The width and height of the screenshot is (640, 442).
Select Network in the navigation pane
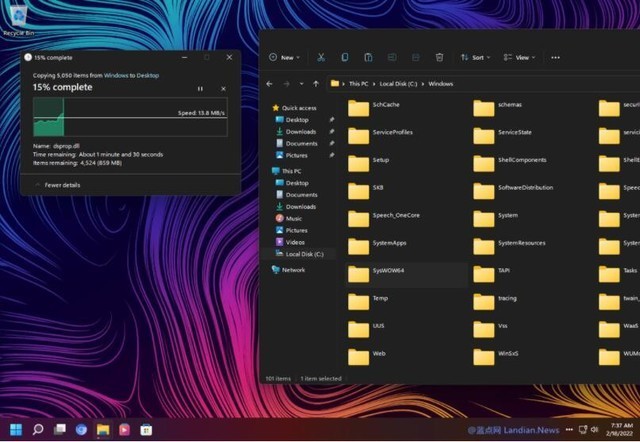point(293,270)
